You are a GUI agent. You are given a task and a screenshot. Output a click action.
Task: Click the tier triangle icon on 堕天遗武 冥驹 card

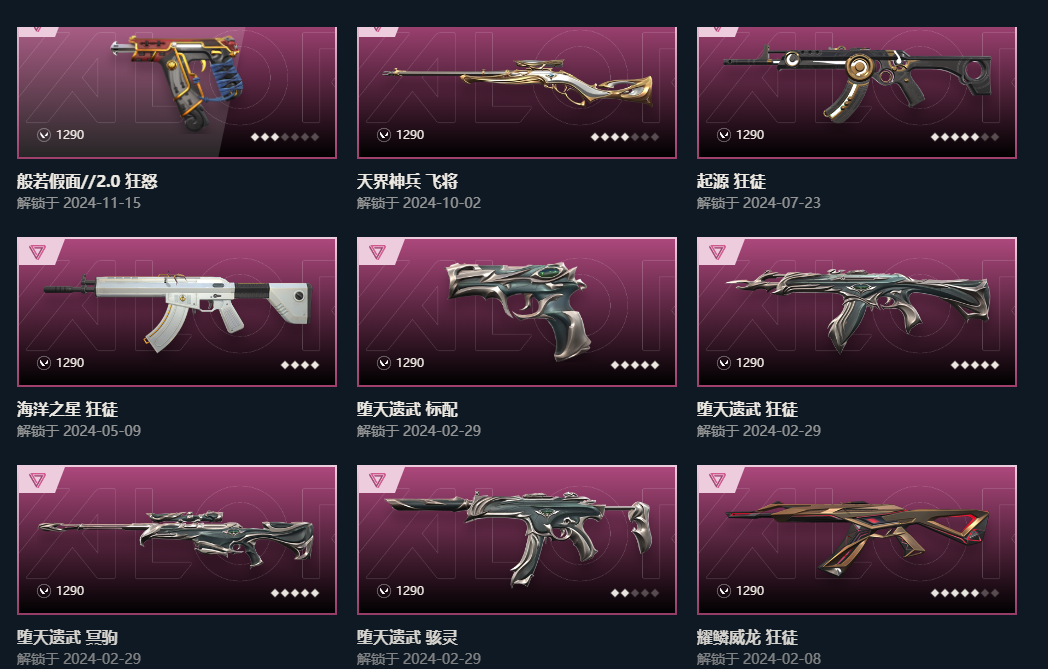[x=37, y=480]
